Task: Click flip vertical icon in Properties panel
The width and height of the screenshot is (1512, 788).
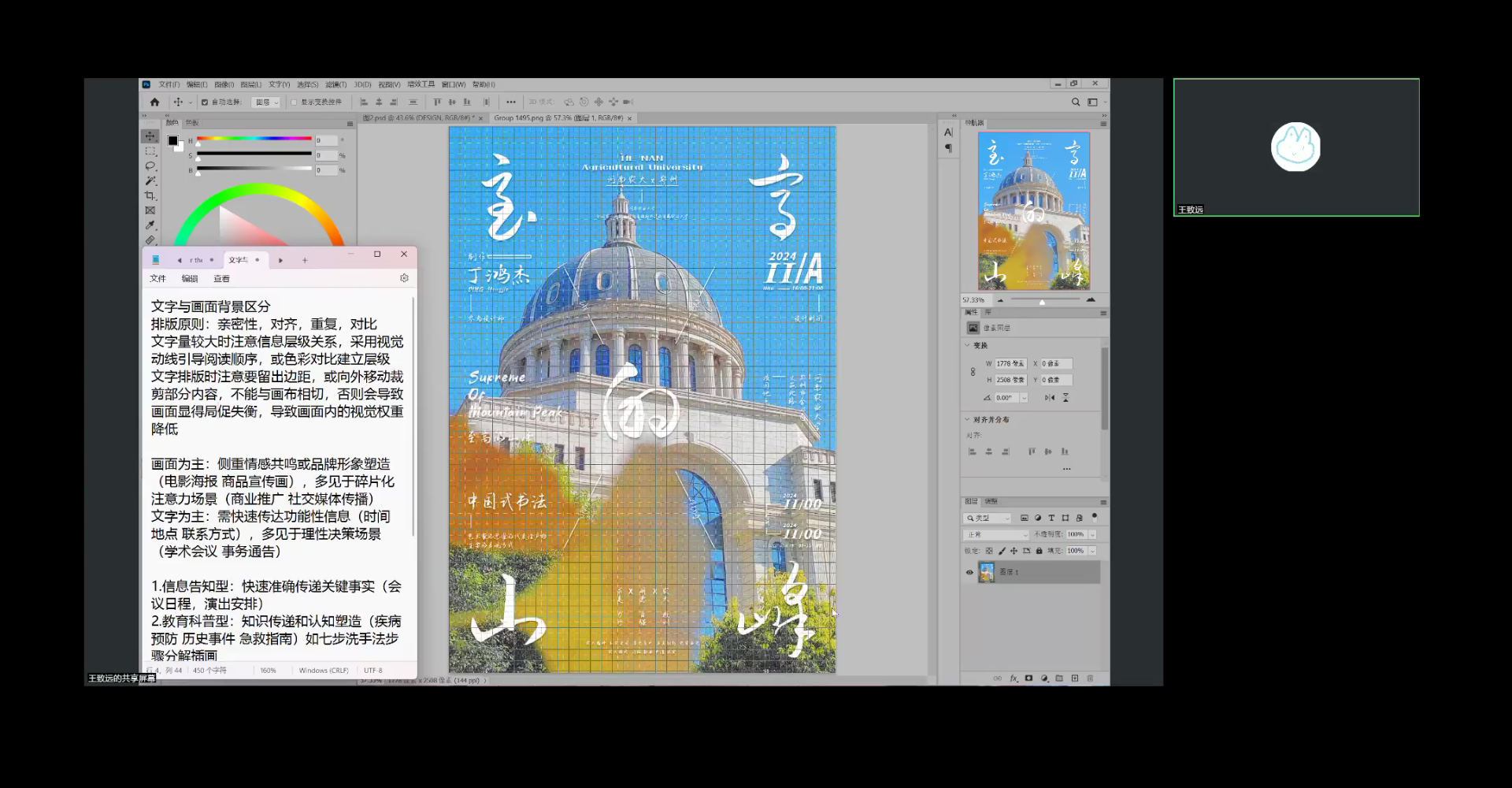Action: (1065, 398)
